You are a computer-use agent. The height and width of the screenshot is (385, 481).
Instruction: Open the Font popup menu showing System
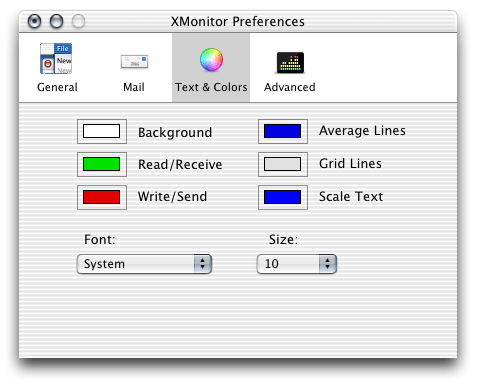[144, 264]
